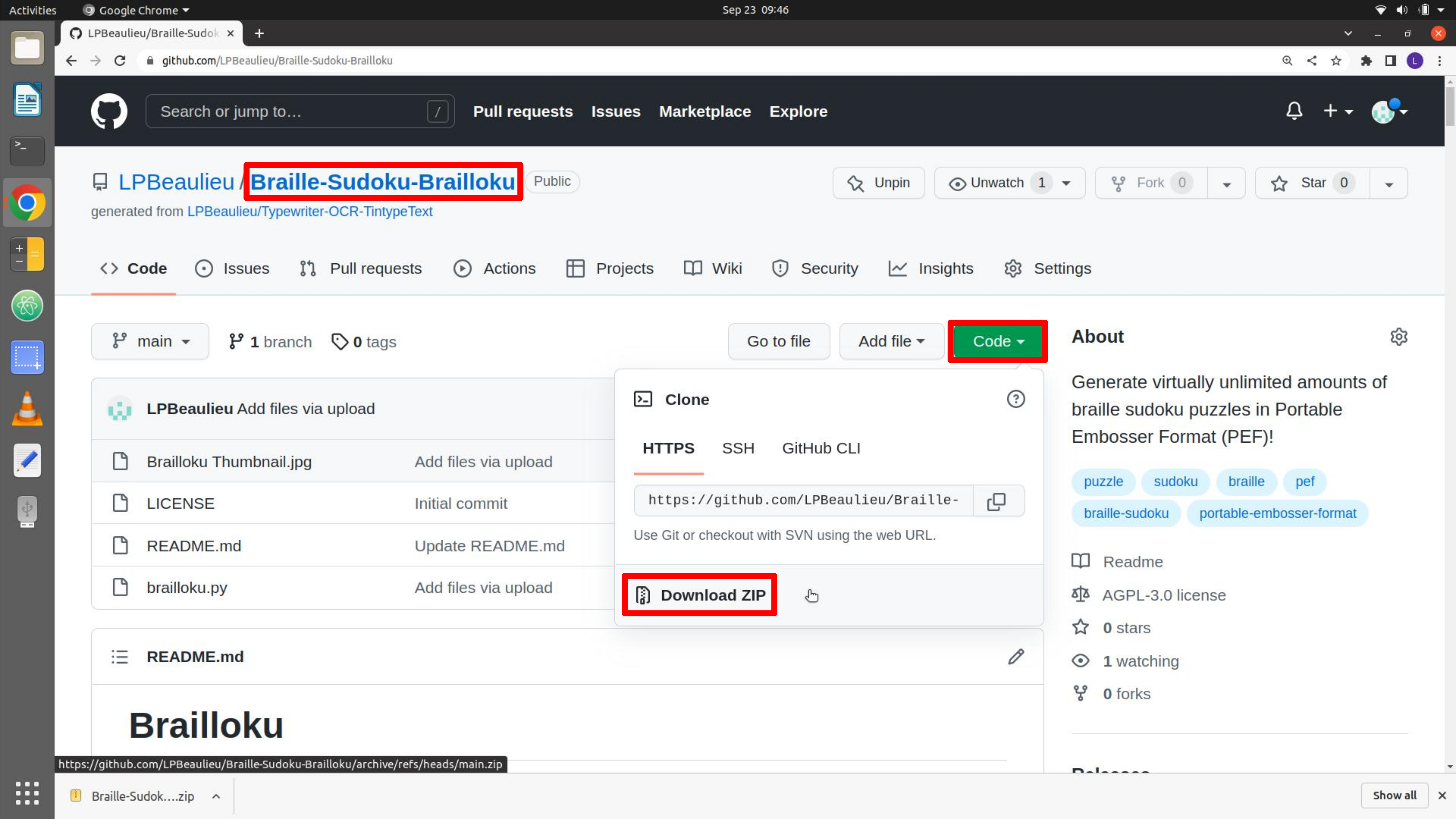This screenshot has width=1456, height=819.
Task: Launch VLC media player from dock
Action: click(27, 409)
